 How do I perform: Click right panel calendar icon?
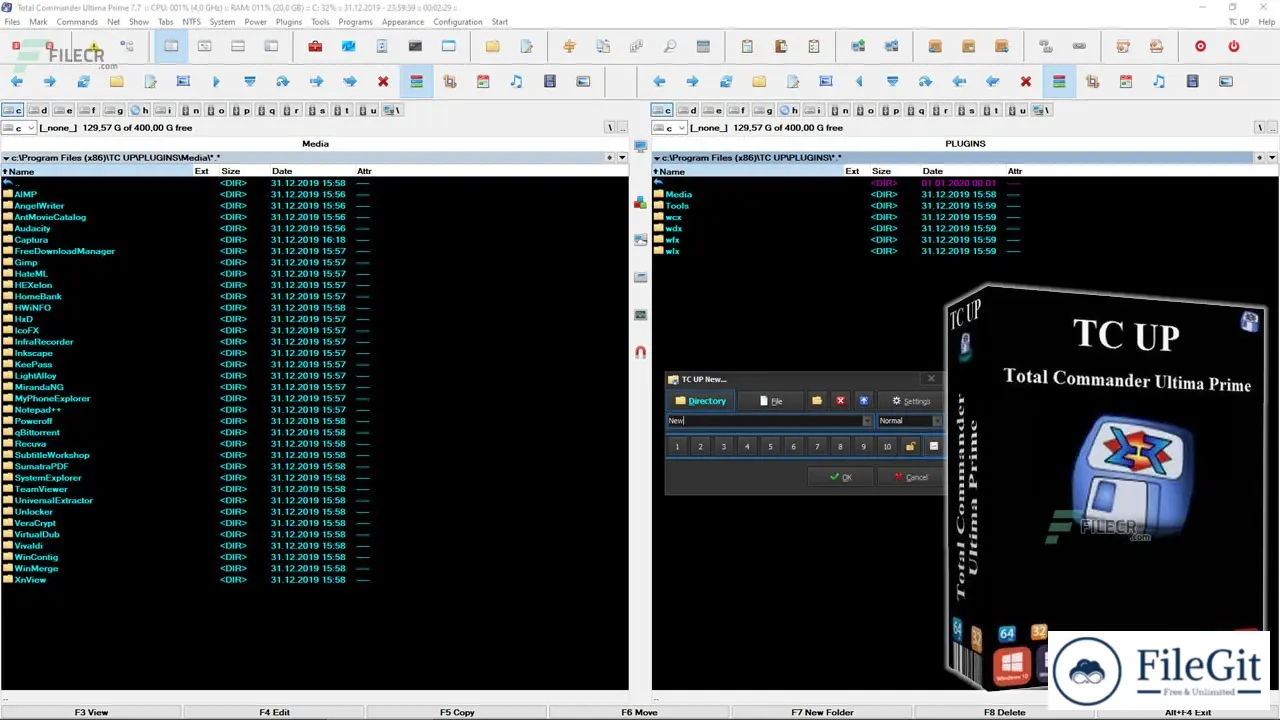[x=1125, y=81]
